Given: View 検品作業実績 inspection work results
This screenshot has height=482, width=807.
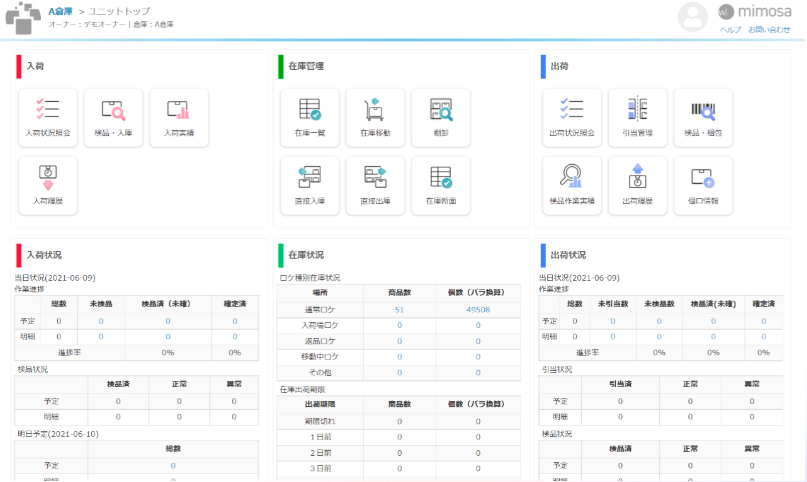Looking at the screenshot, I should coord(572,185).
